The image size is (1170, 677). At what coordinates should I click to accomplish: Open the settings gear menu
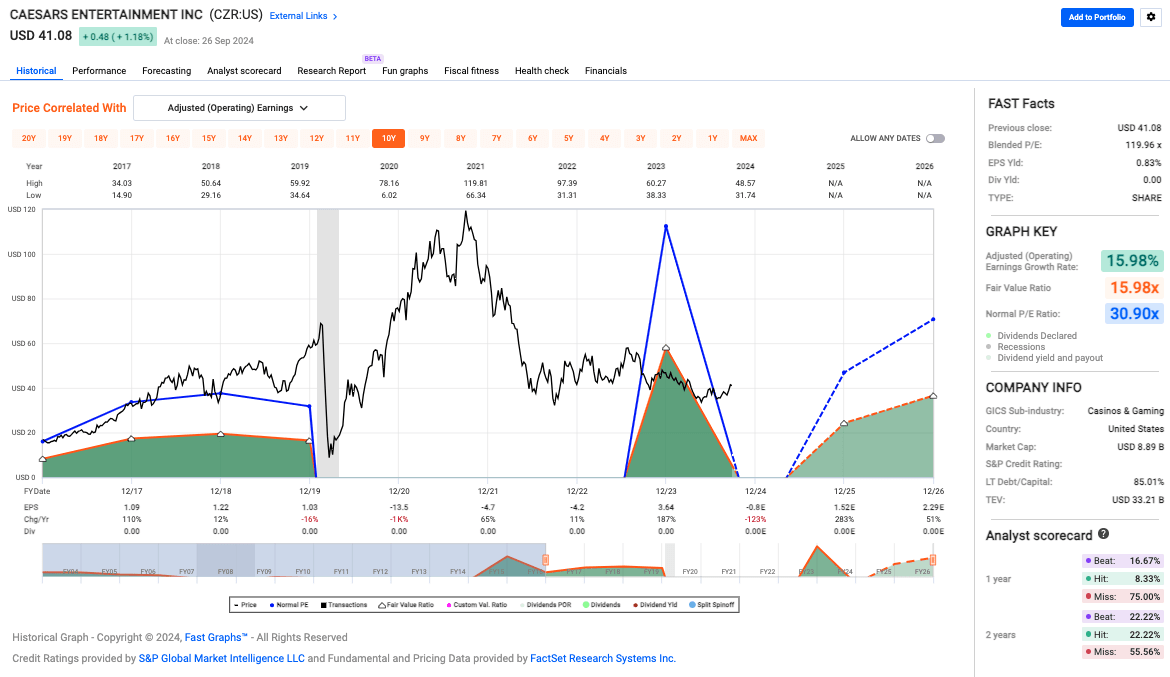1151,17
